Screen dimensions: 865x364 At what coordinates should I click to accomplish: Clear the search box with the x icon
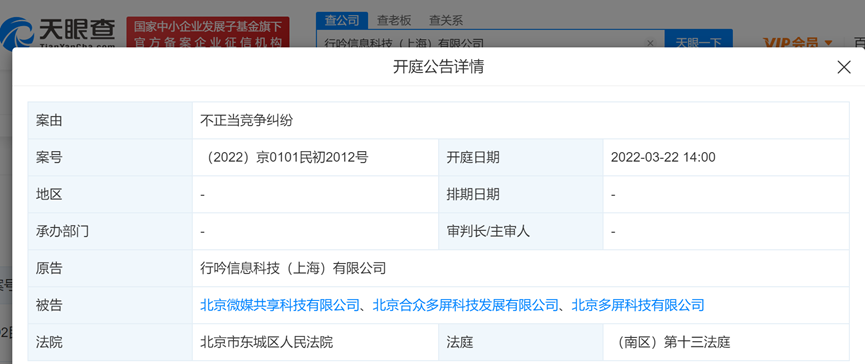click(650, 42)
